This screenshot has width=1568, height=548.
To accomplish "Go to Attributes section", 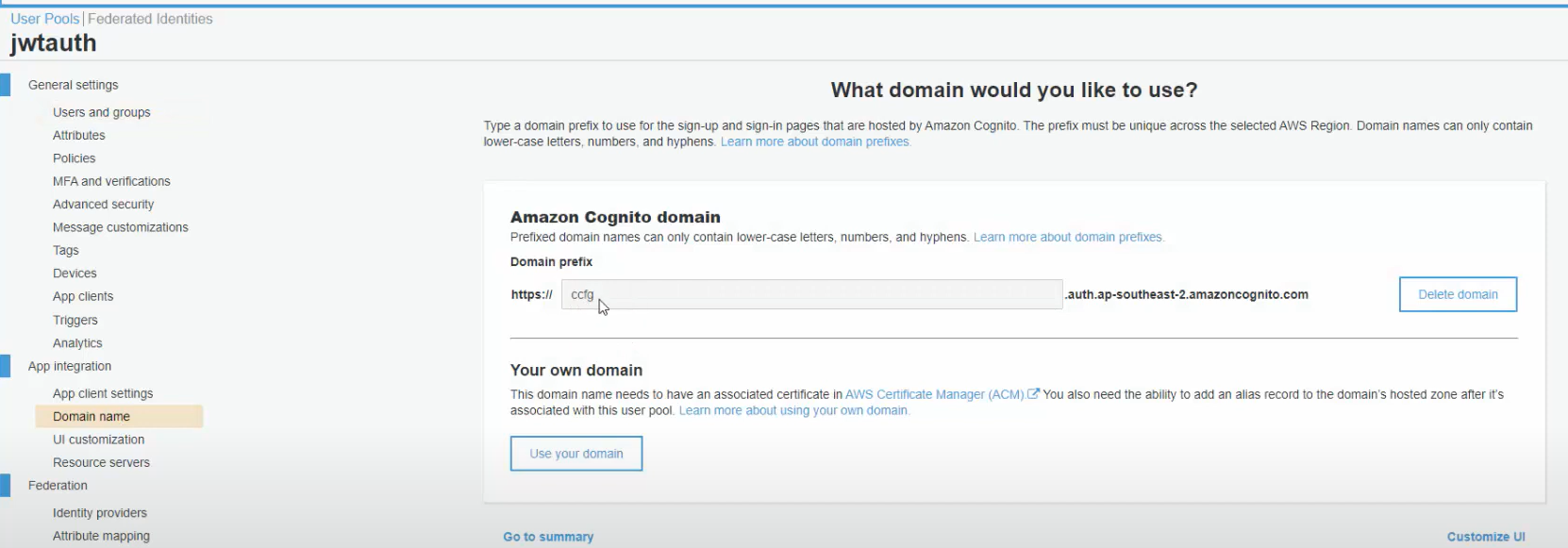I will coord(79,135).
